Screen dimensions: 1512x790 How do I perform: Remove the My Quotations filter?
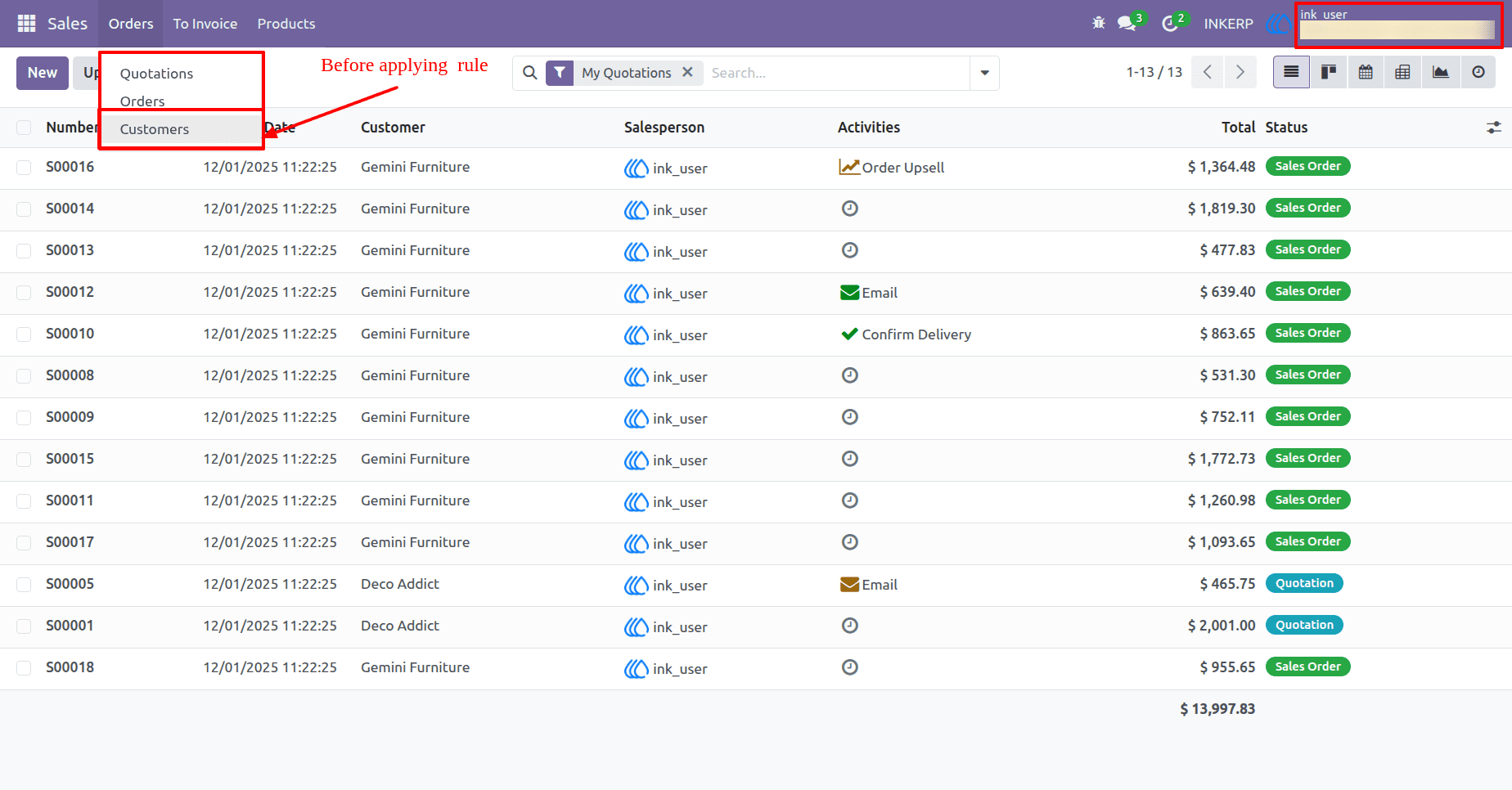688,72
